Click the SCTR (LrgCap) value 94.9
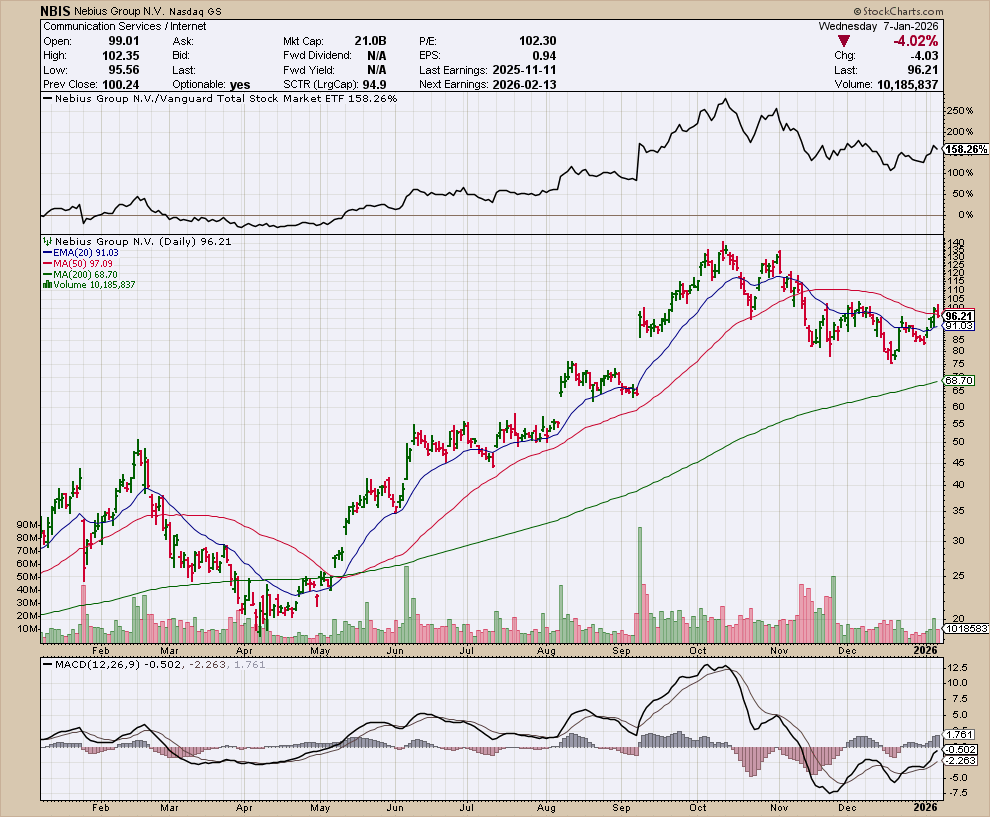Viewport: 990px width, 817px height. click(374, 85)
